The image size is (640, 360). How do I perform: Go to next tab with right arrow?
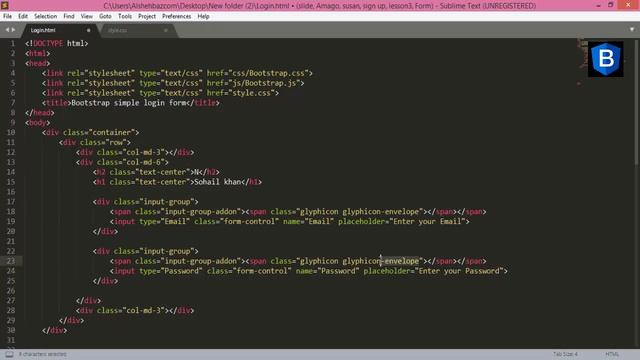click(x=13, y=30)
